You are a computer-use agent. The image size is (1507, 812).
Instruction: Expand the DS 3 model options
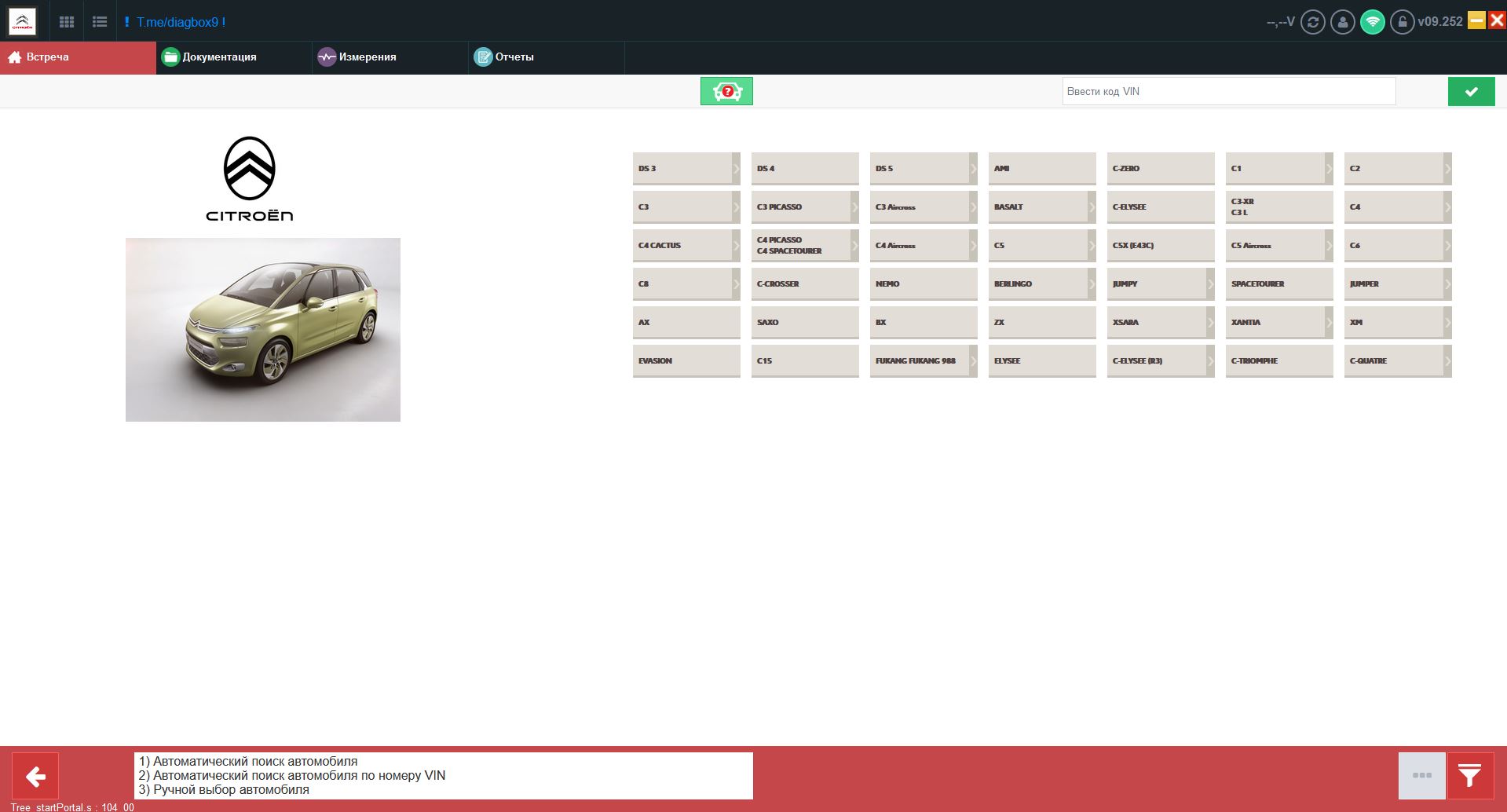[736, 168]
